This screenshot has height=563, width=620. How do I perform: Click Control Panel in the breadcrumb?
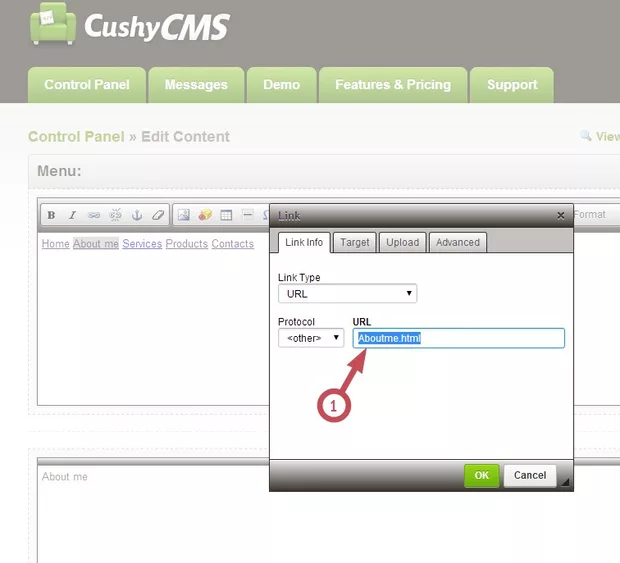[76, 137]
